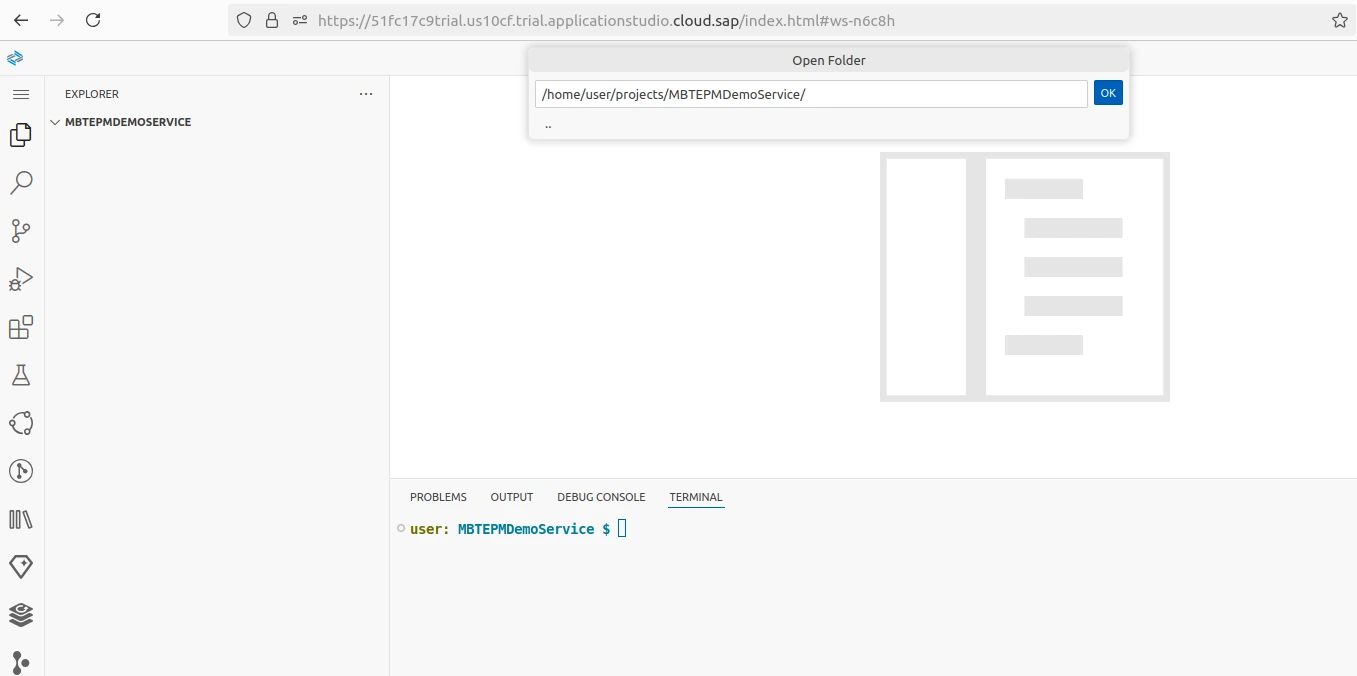Open the circular graph sidebar icon
1357x676 pixels.
click(21, 423)
